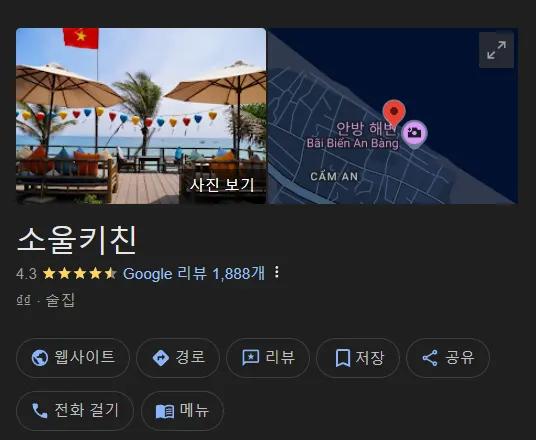Click the ₫₫ price level indicator

point(24,300)
